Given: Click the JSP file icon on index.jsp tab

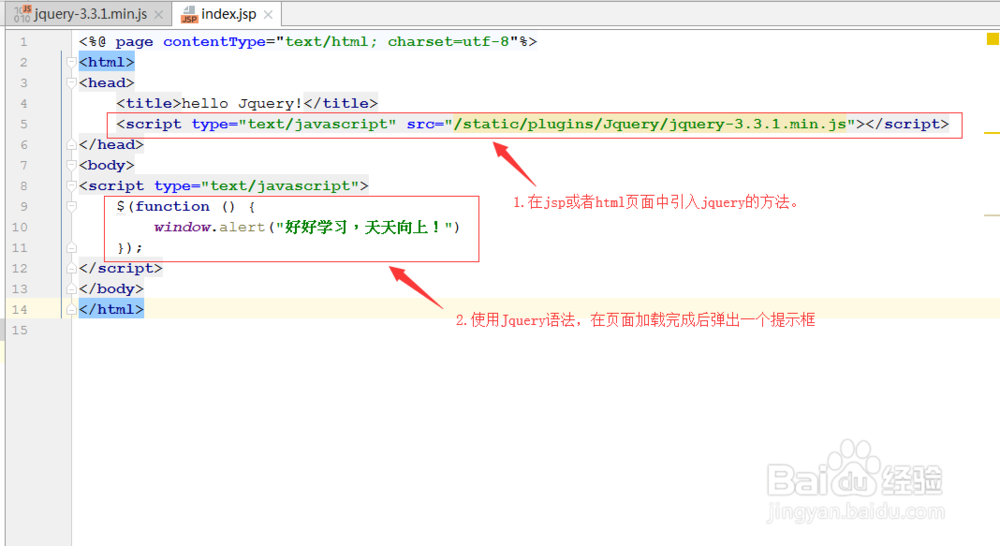Looking at the screenshot, I should (189, 14).
